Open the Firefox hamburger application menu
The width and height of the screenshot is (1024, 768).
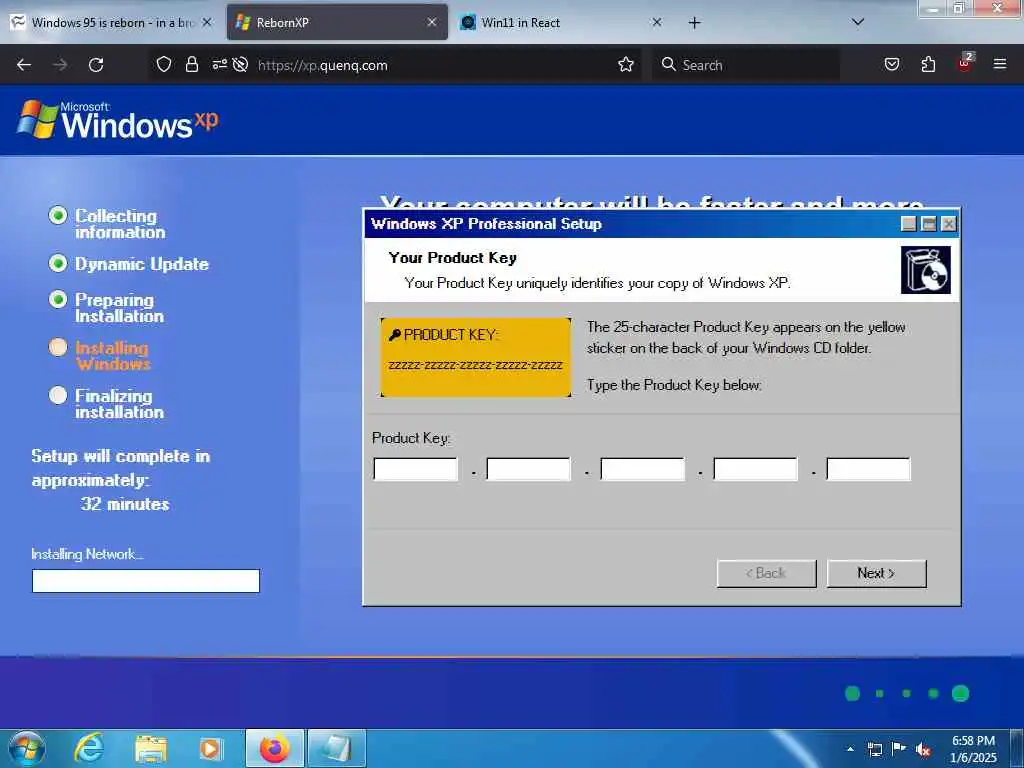[1000, 64]
